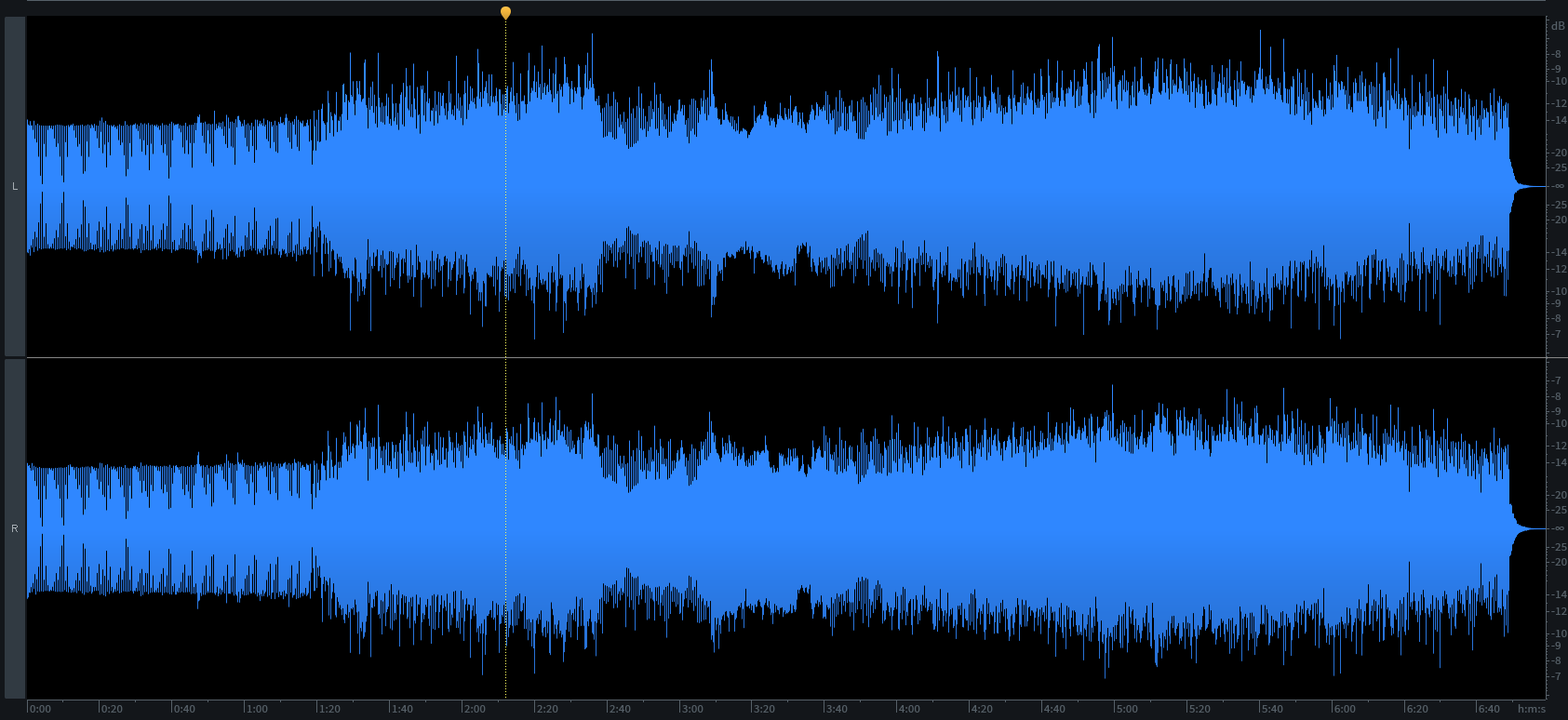1568x720 pixels.
Task: Click the h:m:s time format label
Action: [x=1532, y=709]
